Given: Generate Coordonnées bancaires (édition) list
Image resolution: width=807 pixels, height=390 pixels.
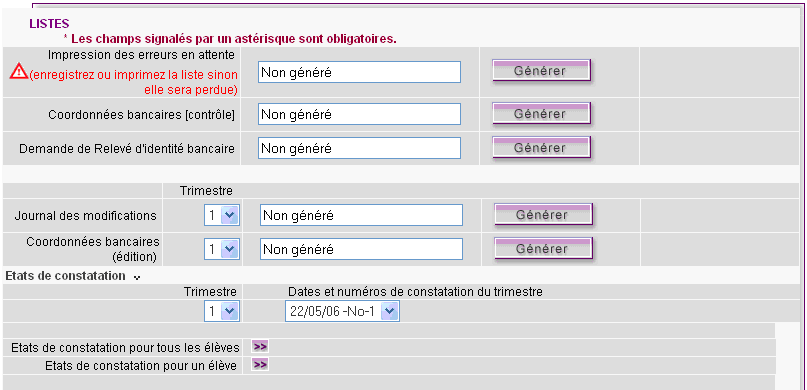Looking at the screenshot, I should click(x=543, y=249).
